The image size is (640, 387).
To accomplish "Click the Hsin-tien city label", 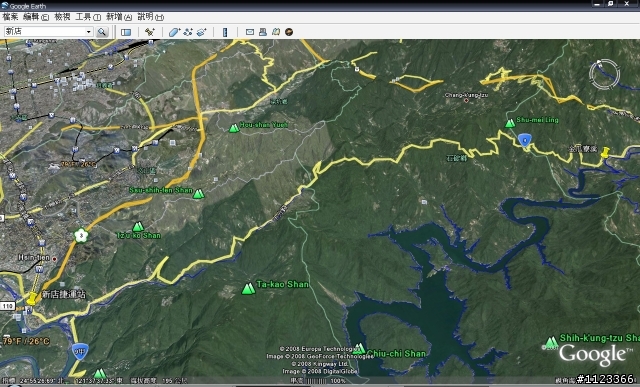I will pos(34,258).
